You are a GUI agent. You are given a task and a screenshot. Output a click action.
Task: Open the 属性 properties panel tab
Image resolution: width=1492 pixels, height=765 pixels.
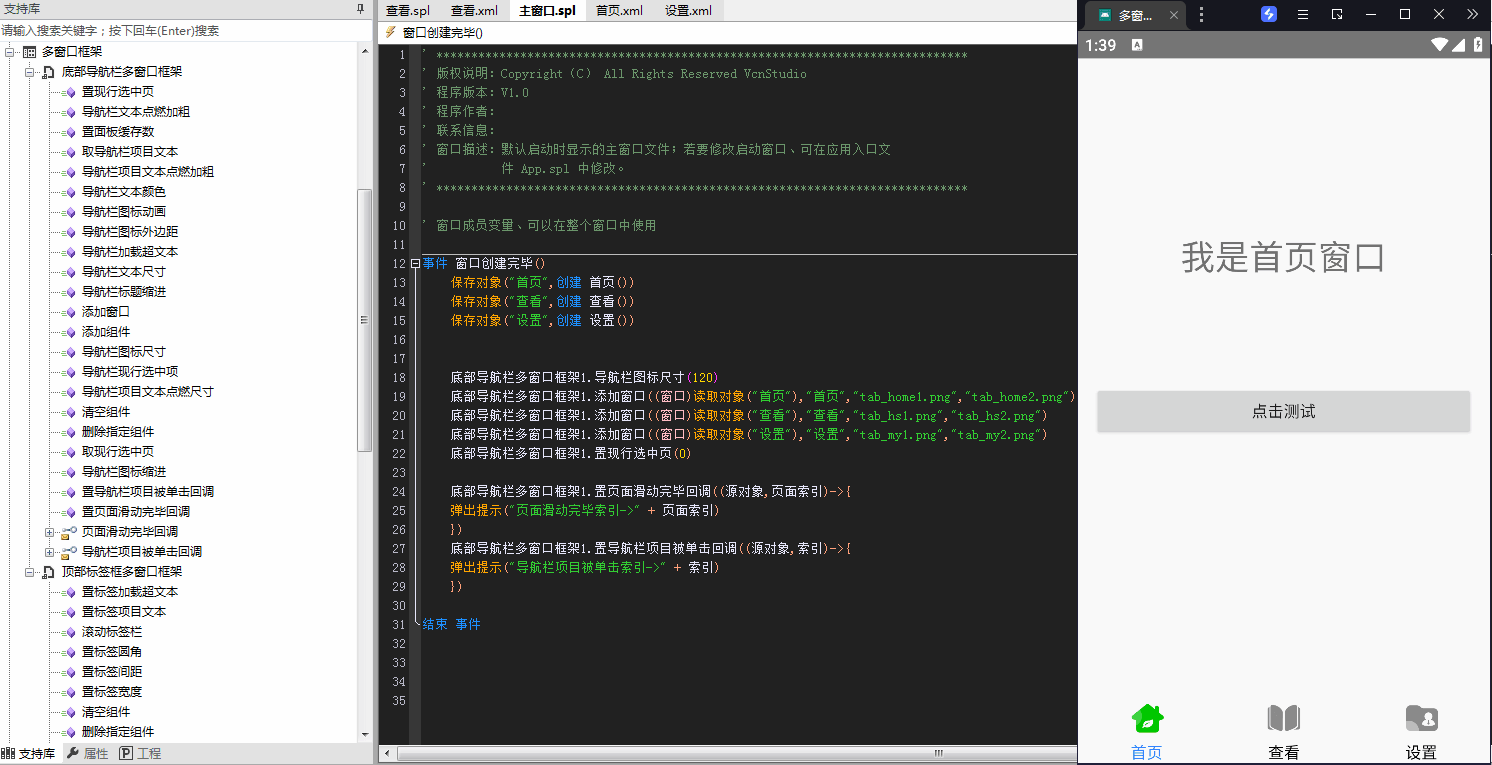coord(87,754)
